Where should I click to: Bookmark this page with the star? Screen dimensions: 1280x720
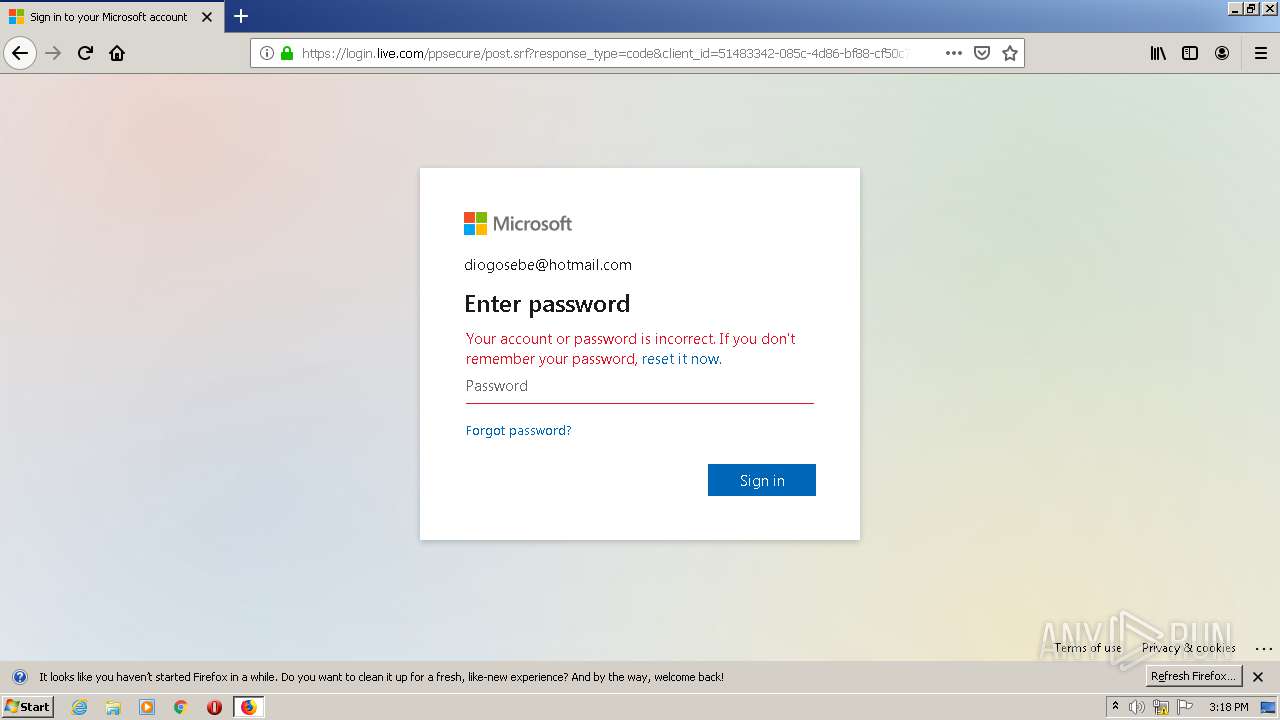1010,53
